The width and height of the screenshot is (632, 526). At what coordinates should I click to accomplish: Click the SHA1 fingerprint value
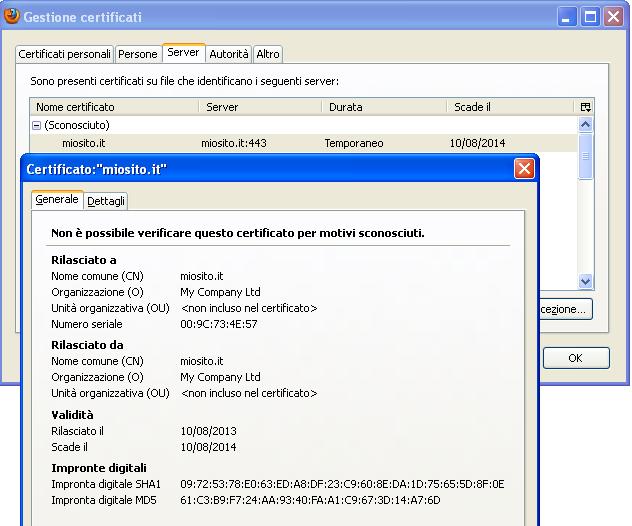(x=342, y=484)
